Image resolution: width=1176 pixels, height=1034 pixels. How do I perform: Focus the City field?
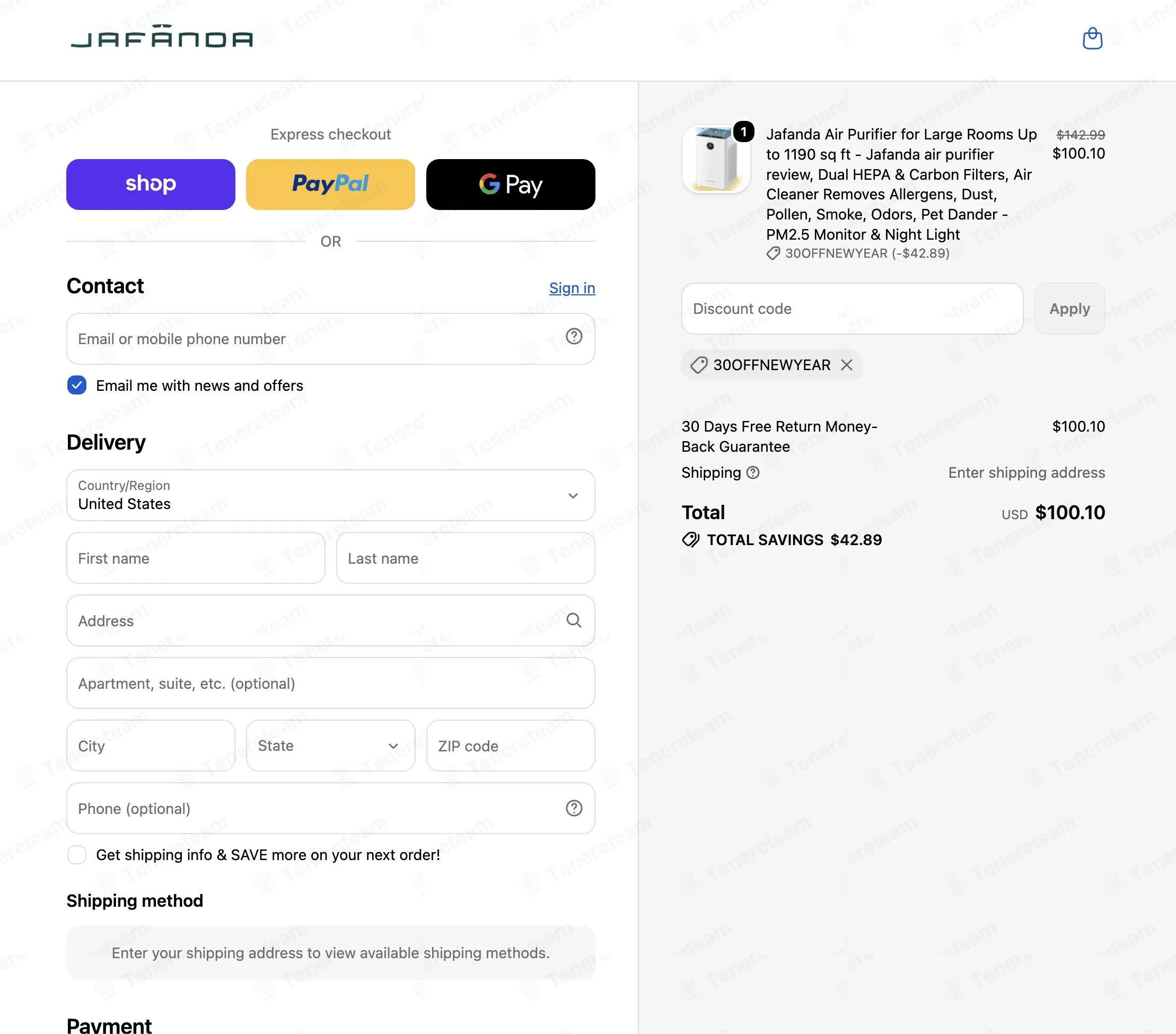point(151,745)
